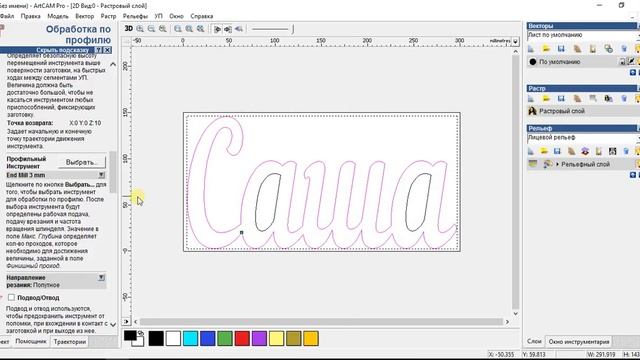The width and height of the screenshot is (640, 360).
Task: Collapse the End Mill 3 mm section arrow
Action: pyautogui.click(x=101, y=175)
